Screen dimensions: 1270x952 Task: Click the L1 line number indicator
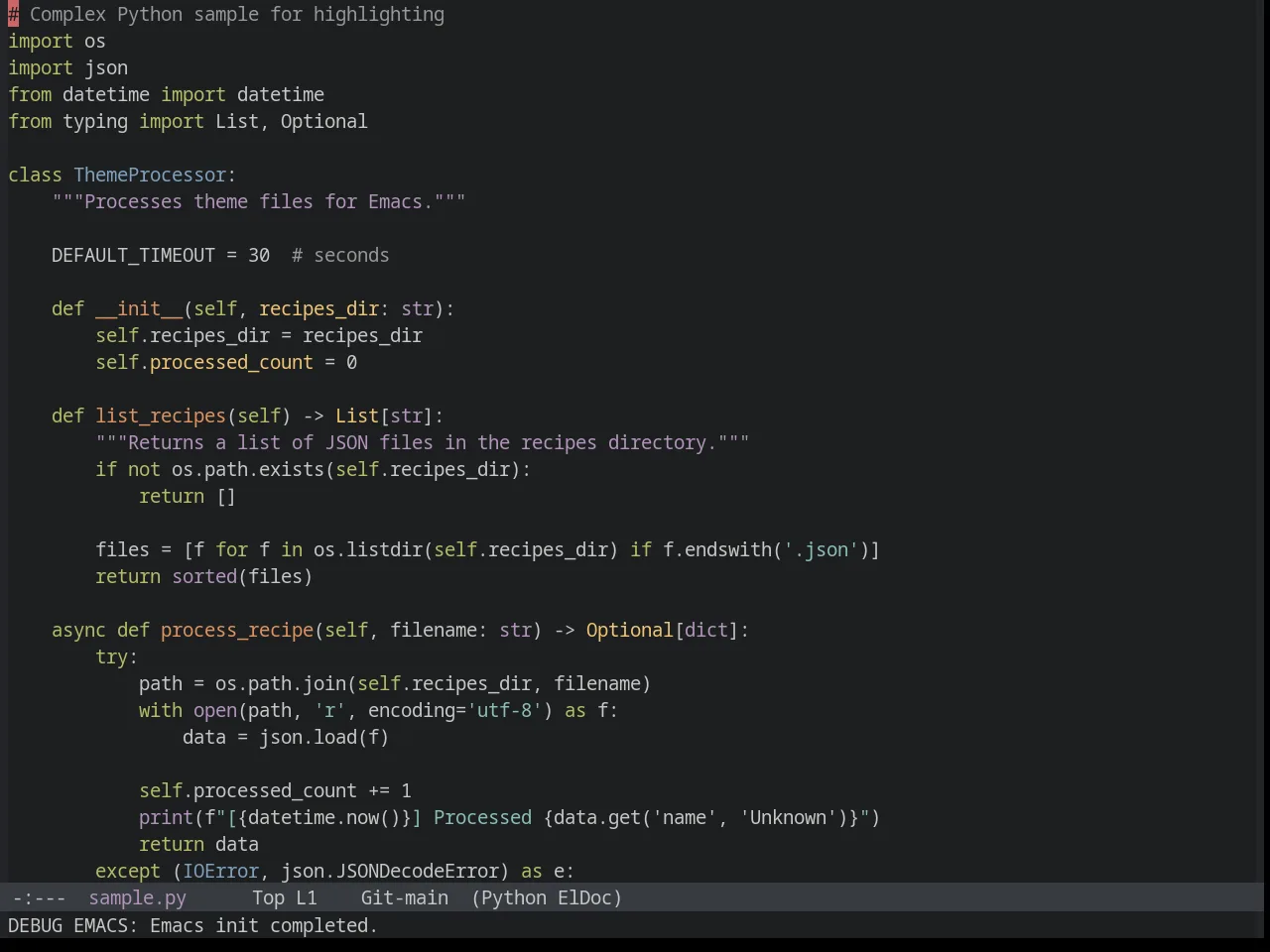pos(307,897)
